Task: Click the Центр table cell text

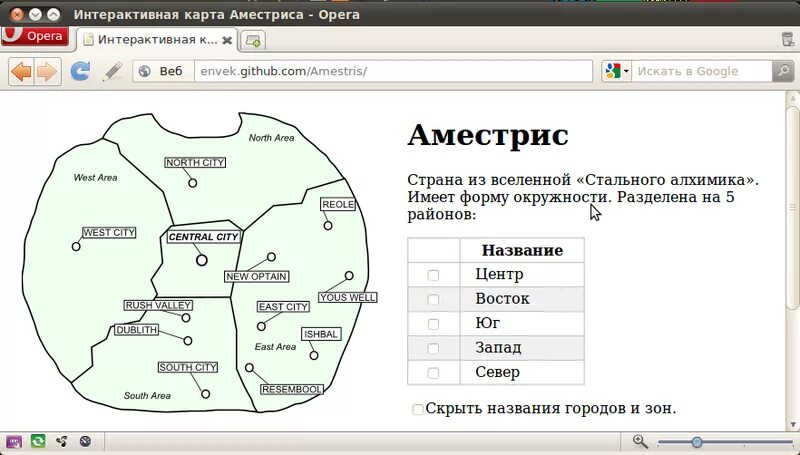Action: (x=499, y=274)
